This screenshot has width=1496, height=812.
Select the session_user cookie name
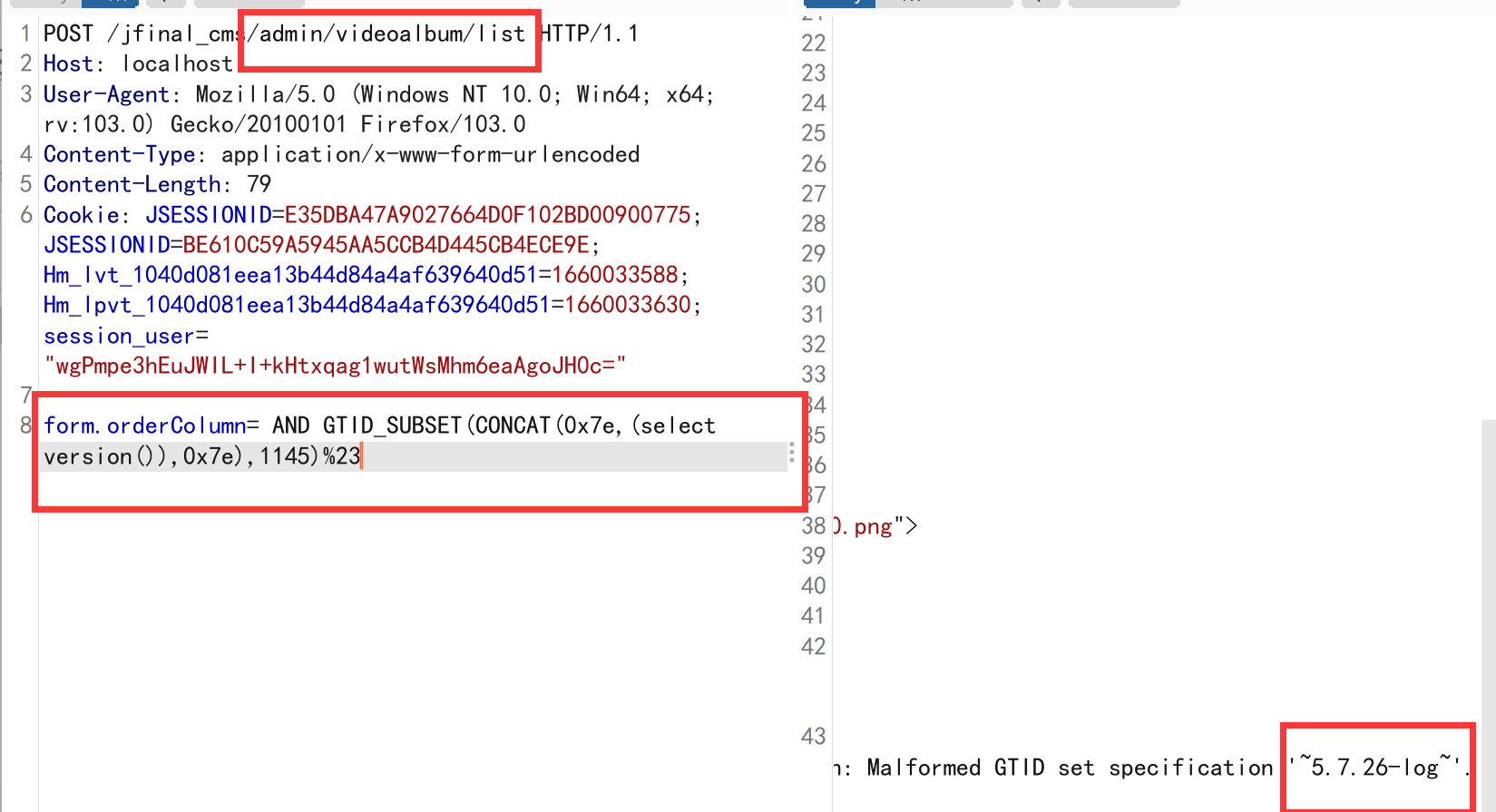119,337
